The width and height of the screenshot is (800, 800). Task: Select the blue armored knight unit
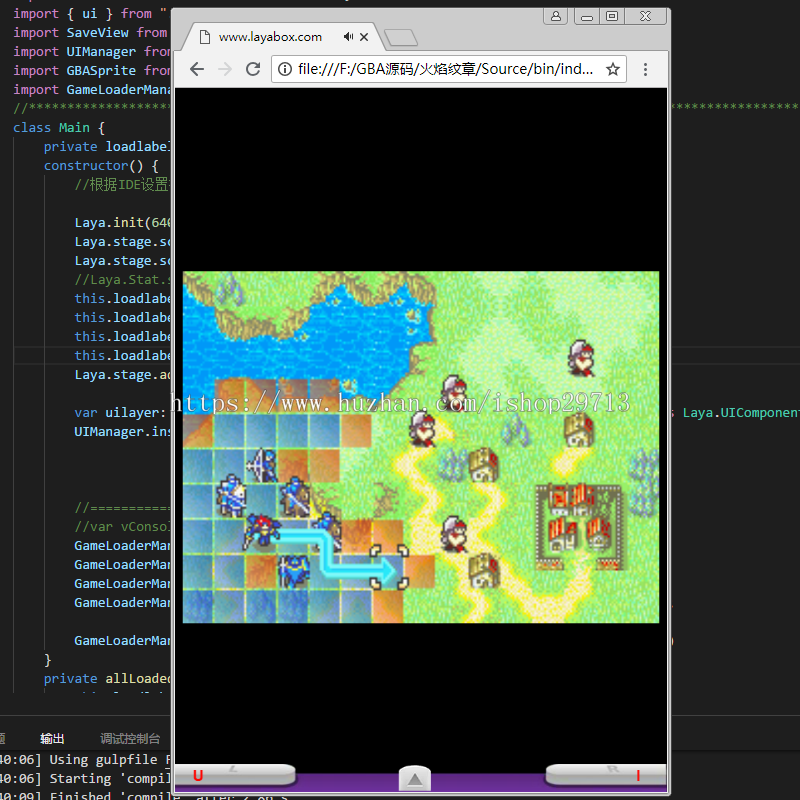click(x=294, y=570)
